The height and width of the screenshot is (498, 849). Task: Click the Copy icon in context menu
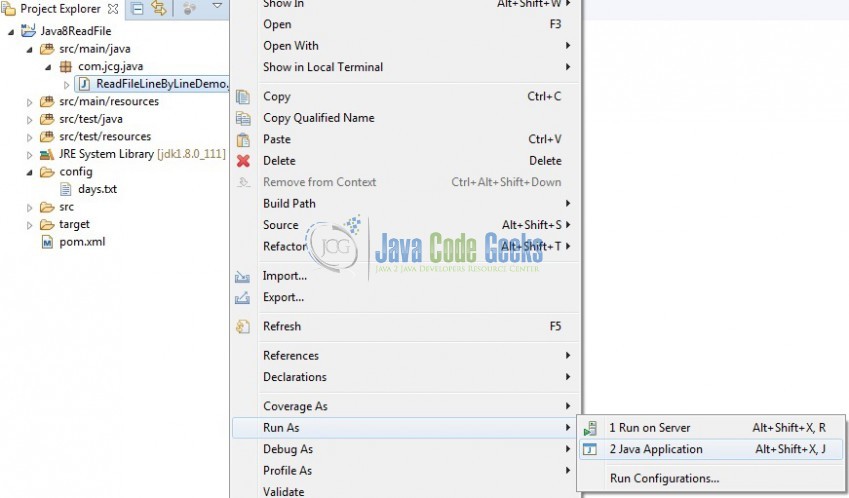243,97
